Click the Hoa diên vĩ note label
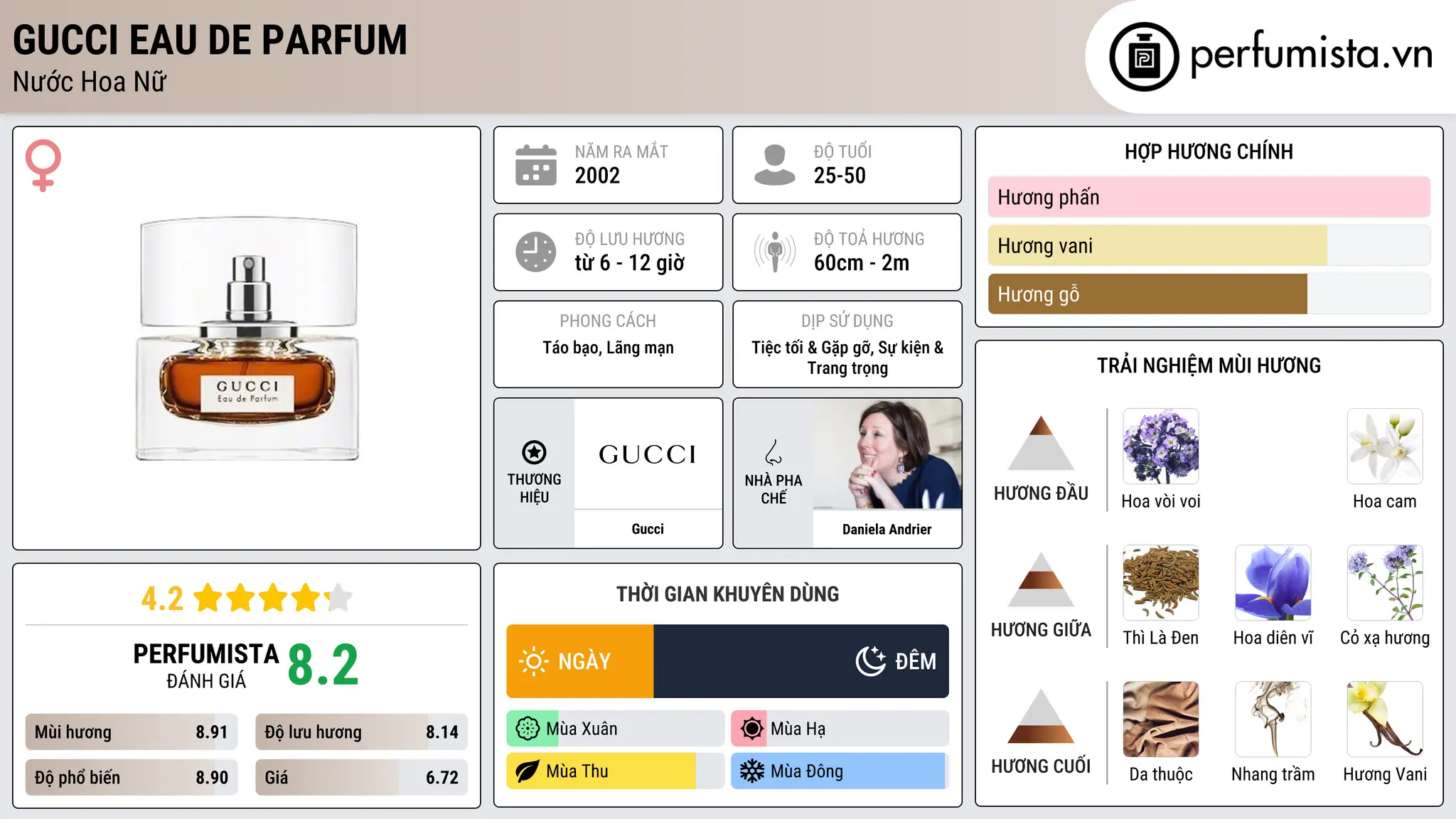 click(x=1273, y=638)
